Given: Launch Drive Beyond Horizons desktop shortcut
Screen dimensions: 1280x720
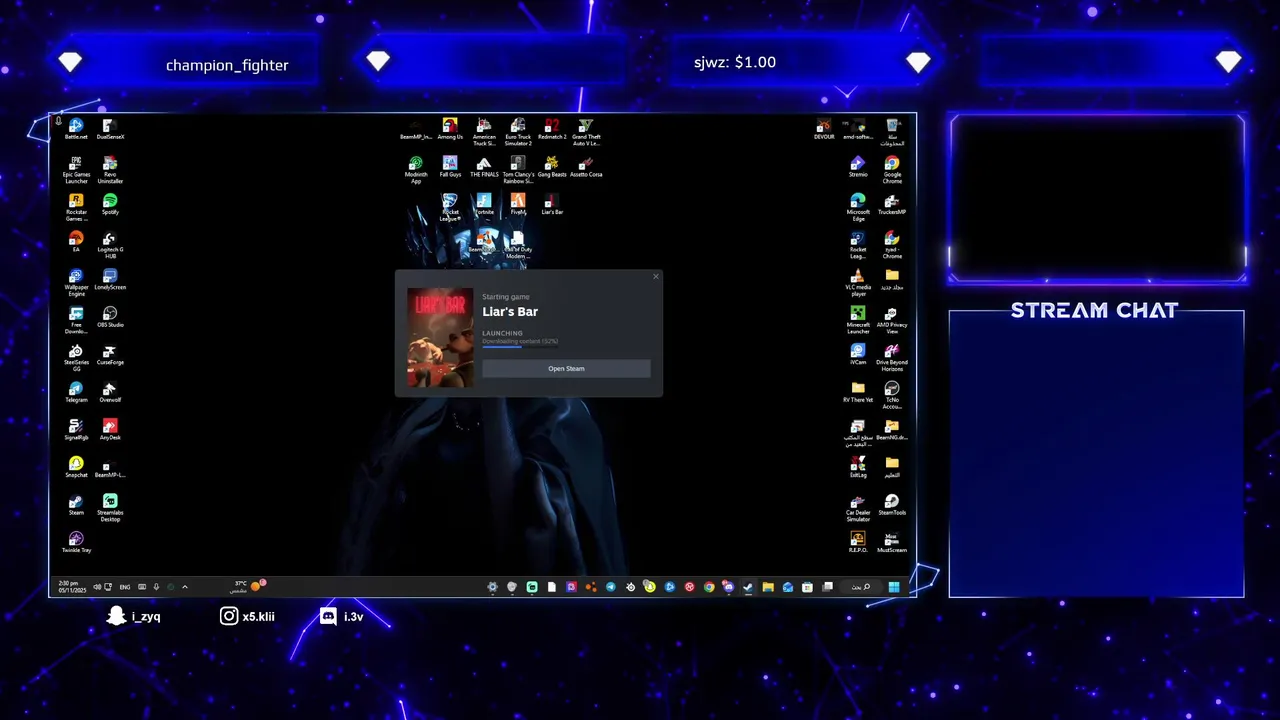Looking at the screenshot, I should (x=892, y=357).
